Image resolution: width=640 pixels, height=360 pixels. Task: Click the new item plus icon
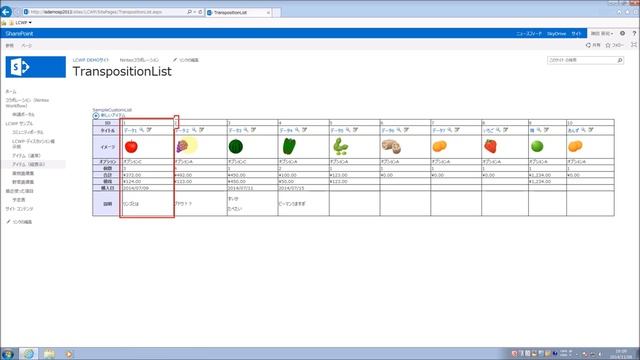tap(96, 116)
